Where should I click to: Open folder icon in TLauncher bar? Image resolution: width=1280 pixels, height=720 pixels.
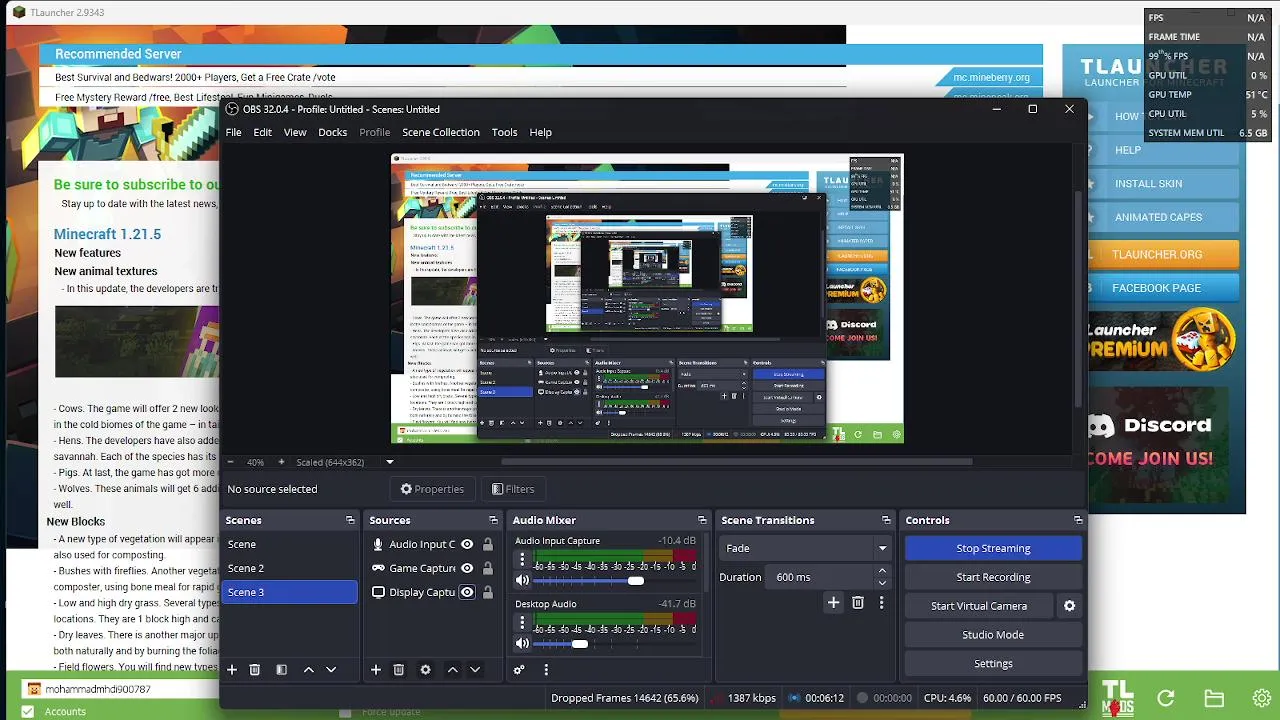coord(1214,698)
